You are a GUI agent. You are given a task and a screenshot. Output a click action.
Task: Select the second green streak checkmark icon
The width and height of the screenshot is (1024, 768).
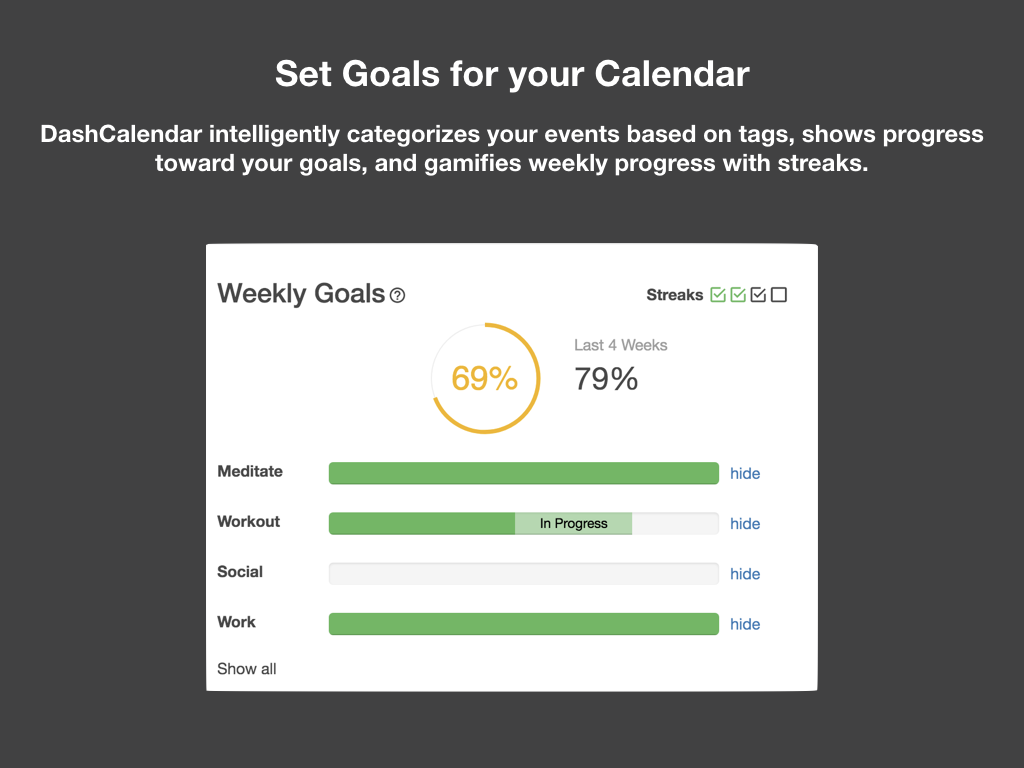(738, 294)
